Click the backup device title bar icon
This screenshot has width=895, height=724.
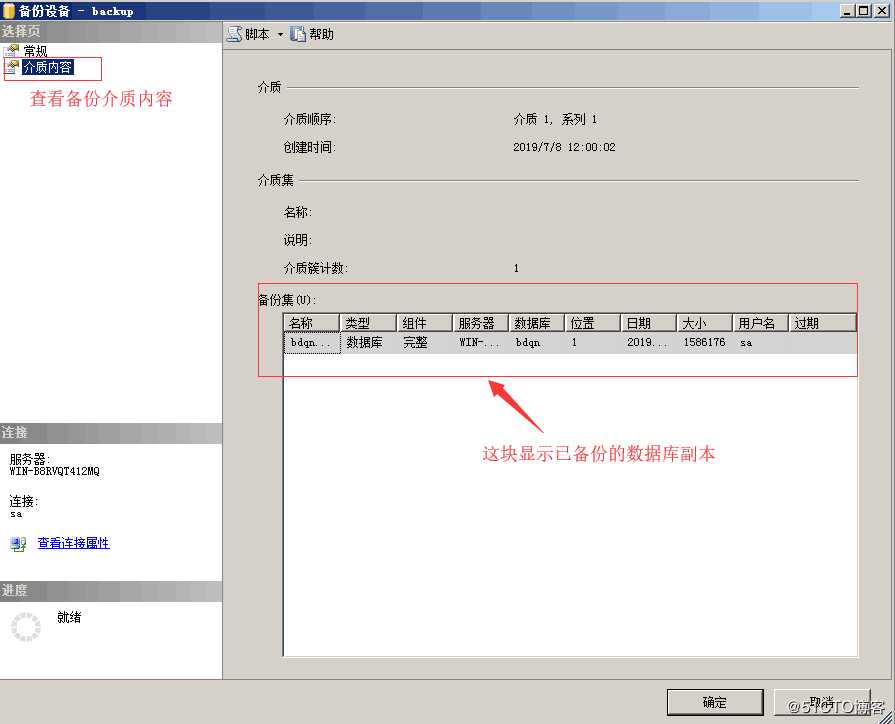(x=9, y=11)
